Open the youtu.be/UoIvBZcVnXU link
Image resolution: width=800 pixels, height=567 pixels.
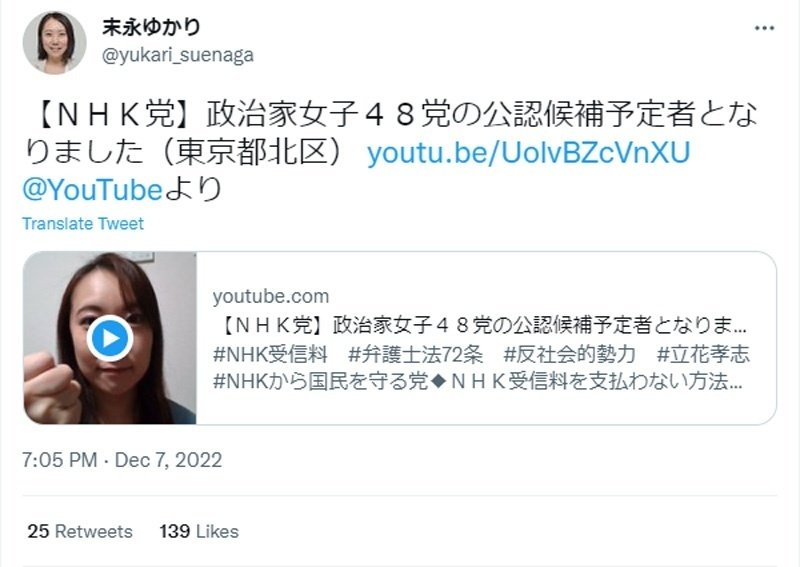(528, 153)
